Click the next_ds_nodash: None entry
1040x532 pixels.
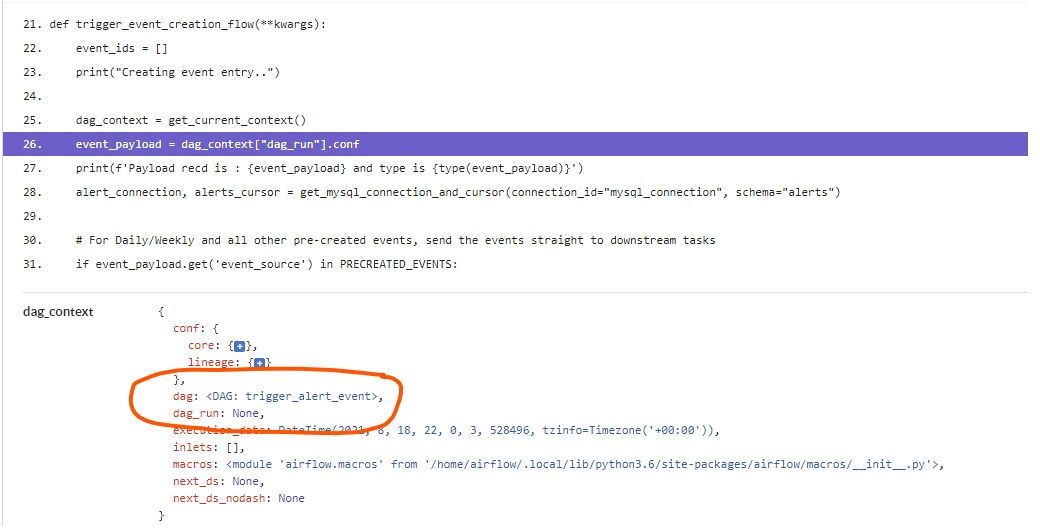coord(239,498)
